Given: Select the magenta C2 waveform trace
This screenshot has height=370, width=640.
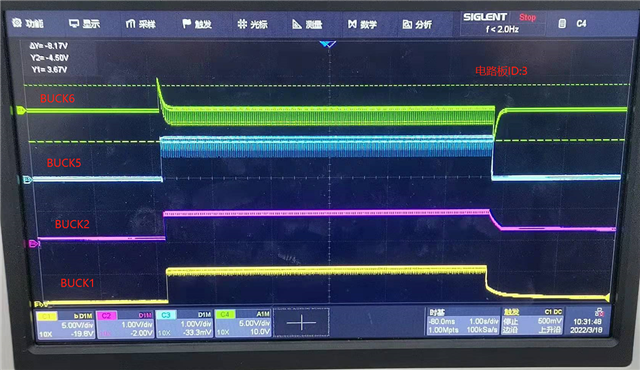Looking at the screenshot, I should click(327, 213).
